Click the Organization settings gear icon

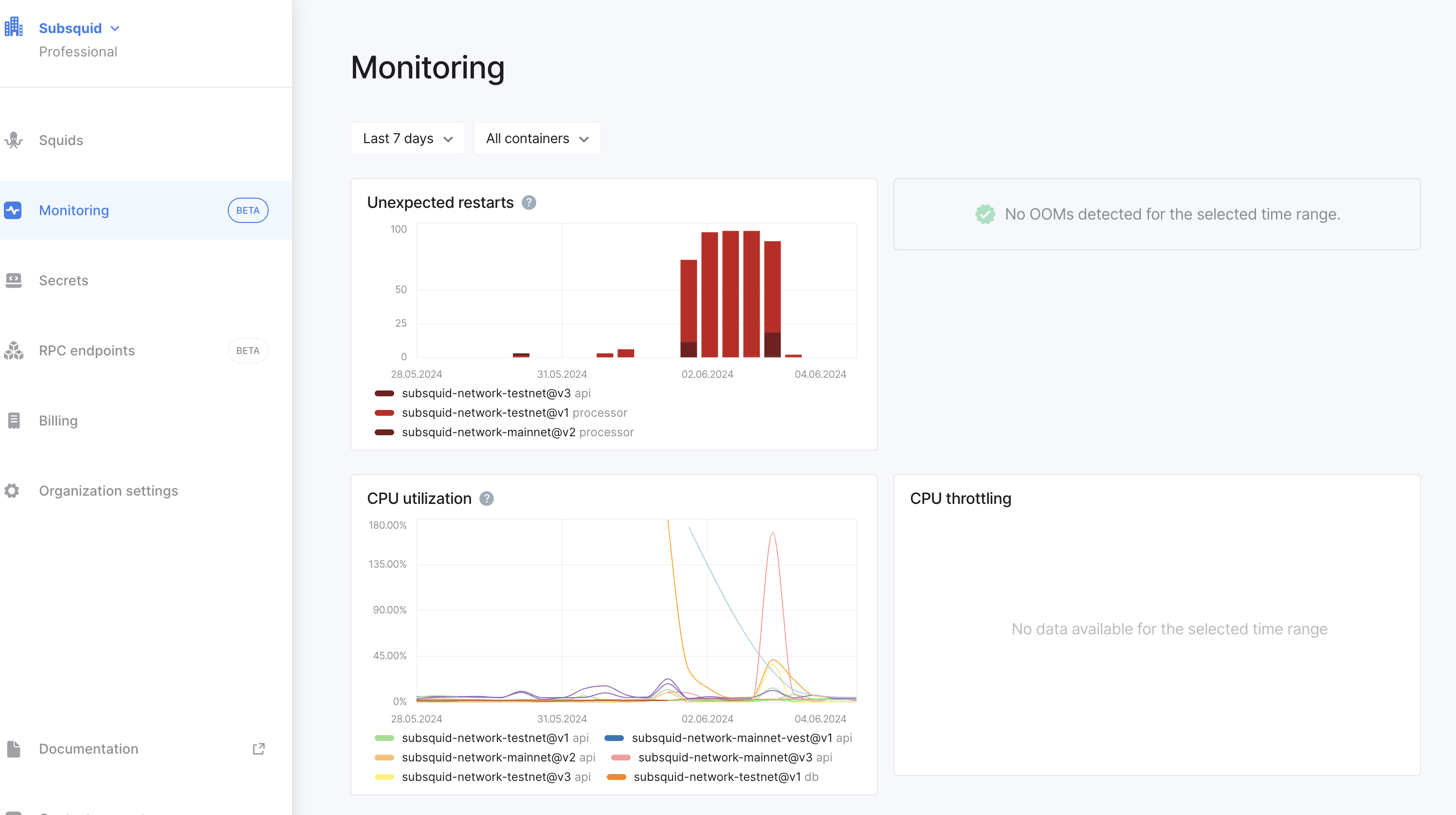tap(14, 490)
